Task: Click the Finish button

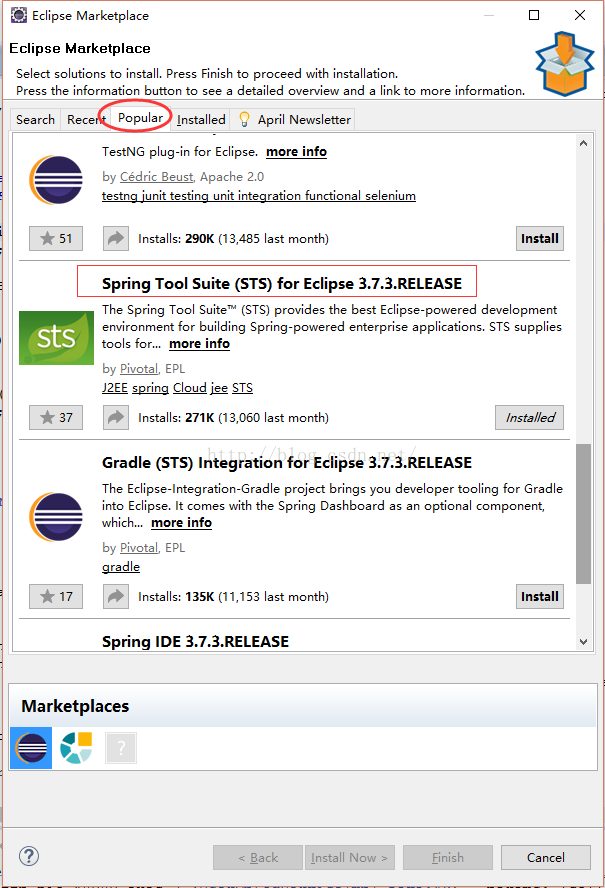Action: coord(448,857)
